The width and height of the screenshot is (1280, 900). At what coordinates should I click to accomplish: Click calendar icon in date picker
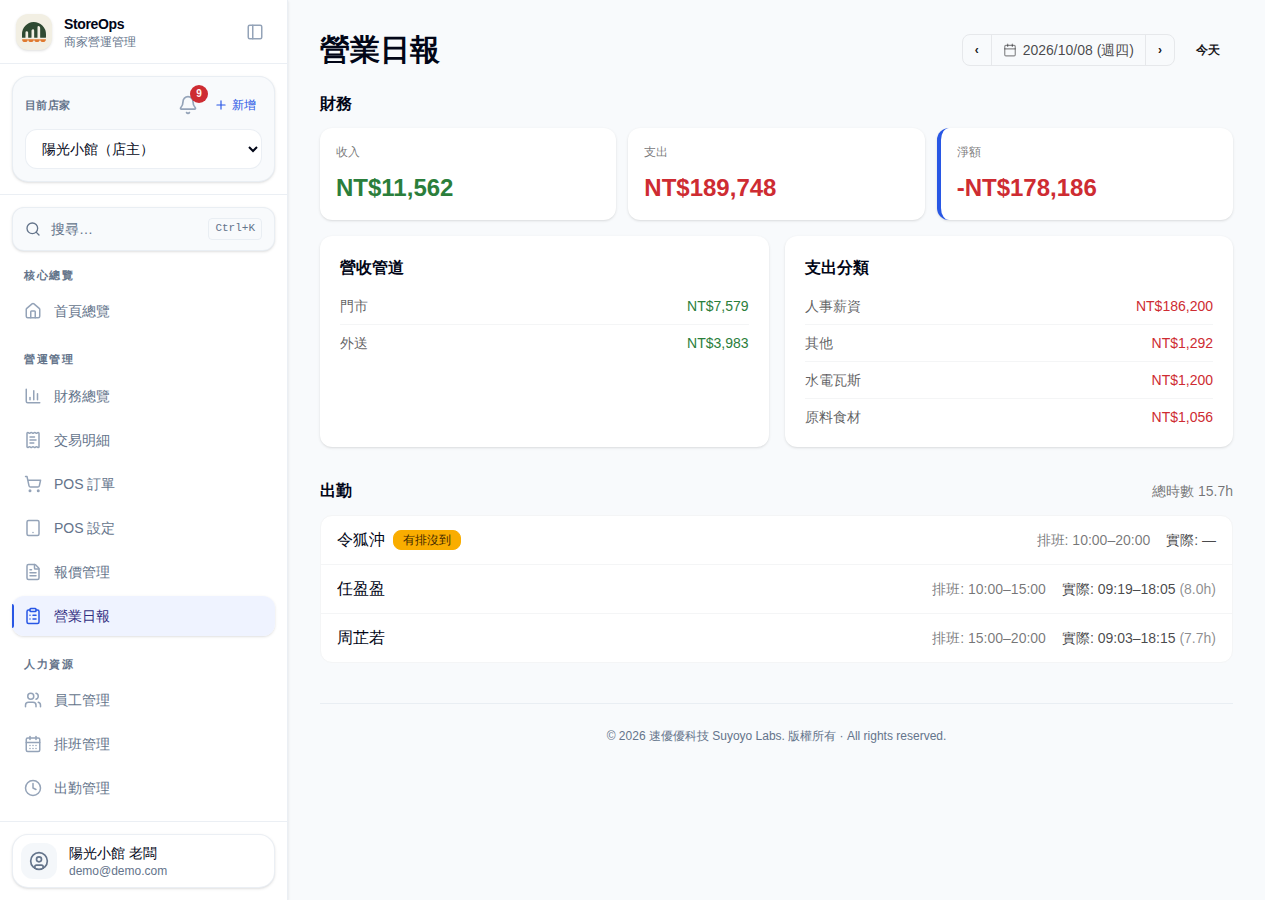coord(1010,50)
